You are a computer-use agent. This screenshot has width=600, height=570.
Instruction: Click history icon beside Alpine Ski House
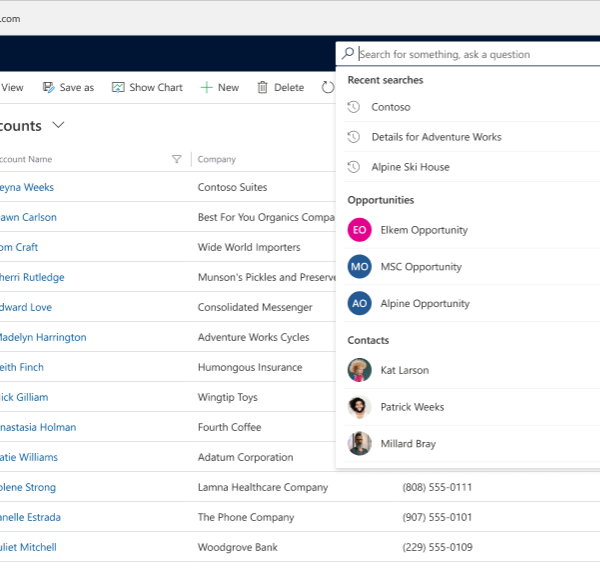(x=354, y=166)
